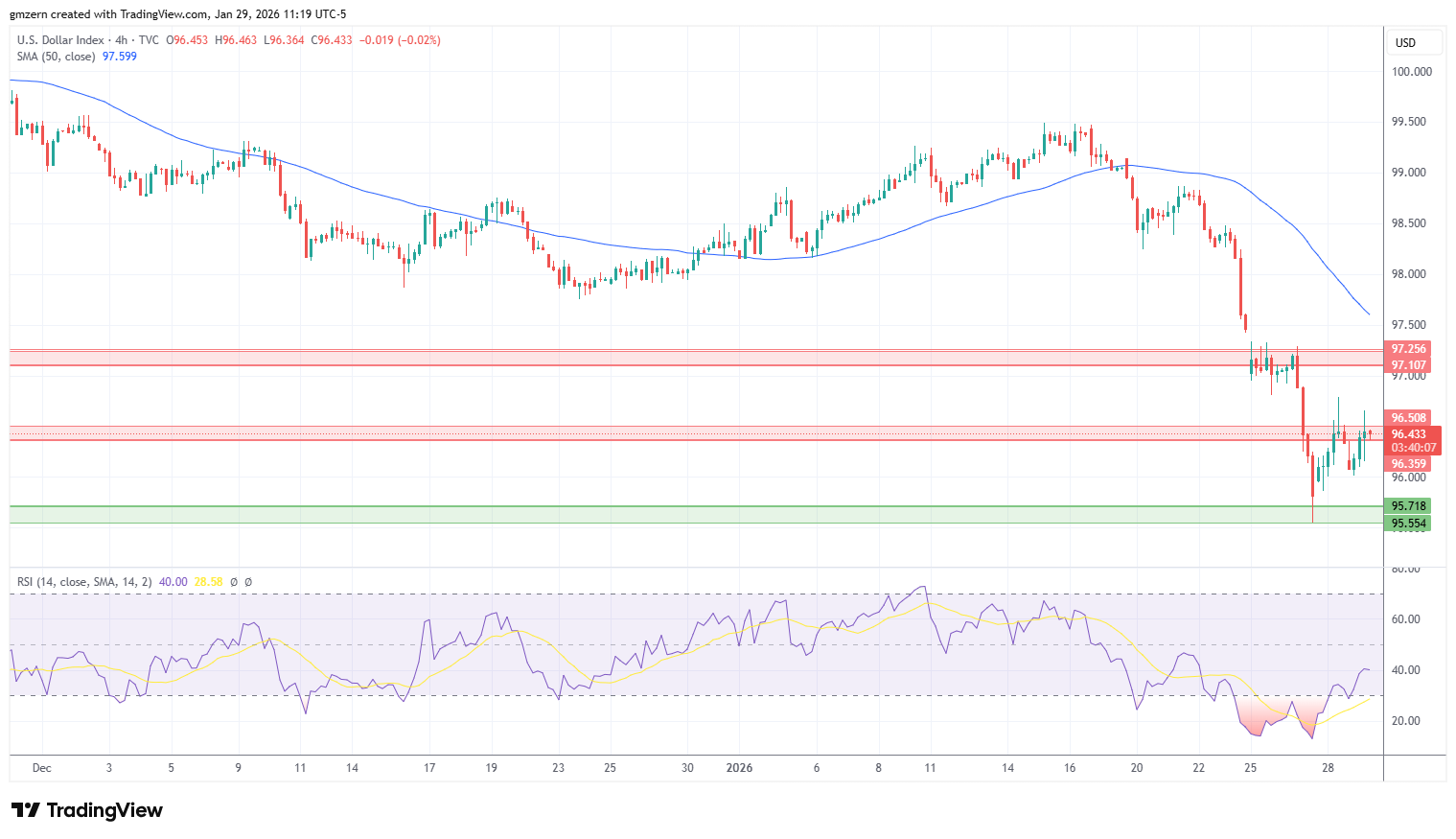Click the change value −0.019 (−0.02%)
This screenshot has width=1456, height=839.
tap(400, 40)
